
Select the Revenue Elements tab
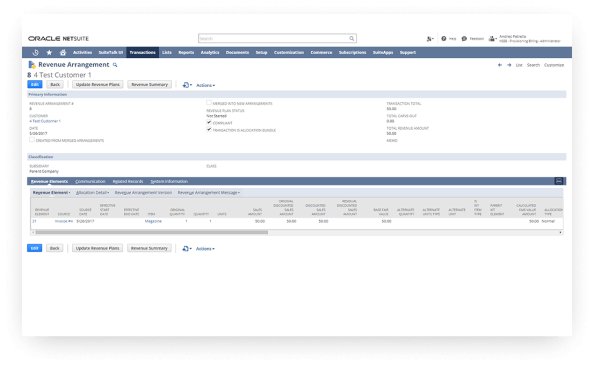coord(49,181)
